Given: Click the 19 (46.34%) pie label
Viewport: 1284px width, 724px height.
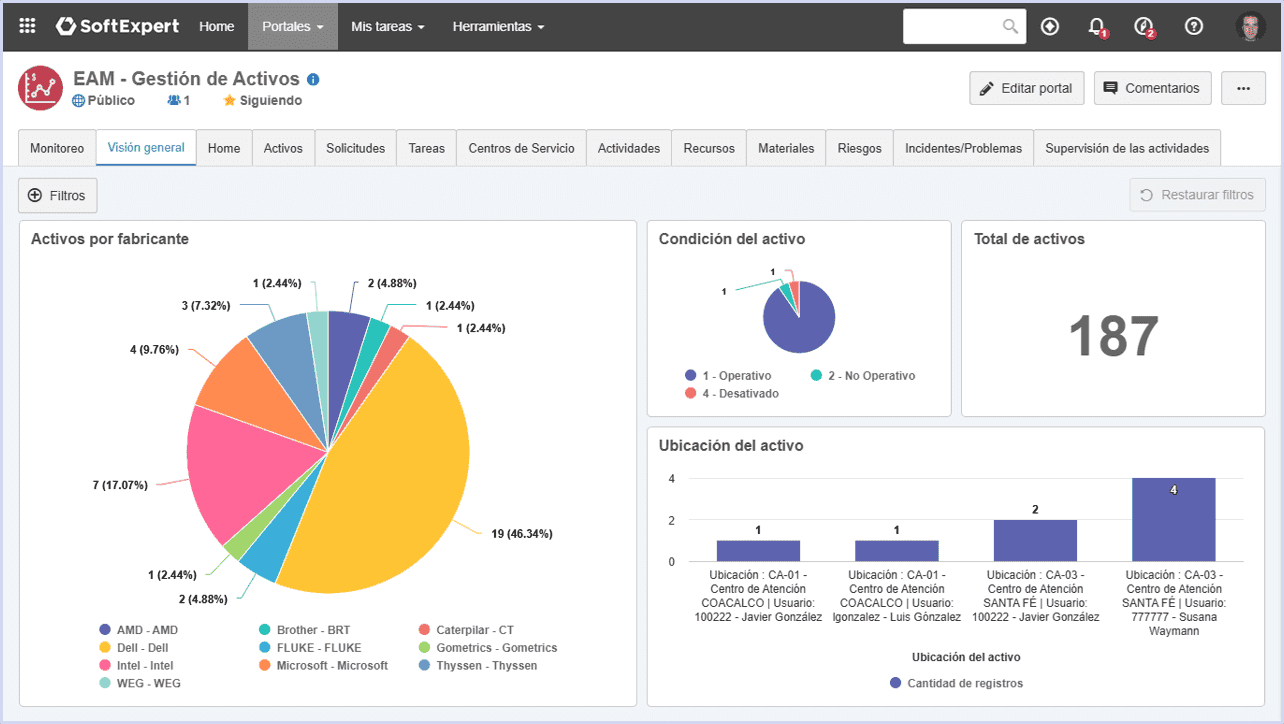Looking at the screenshot, I should coord(522,533).
